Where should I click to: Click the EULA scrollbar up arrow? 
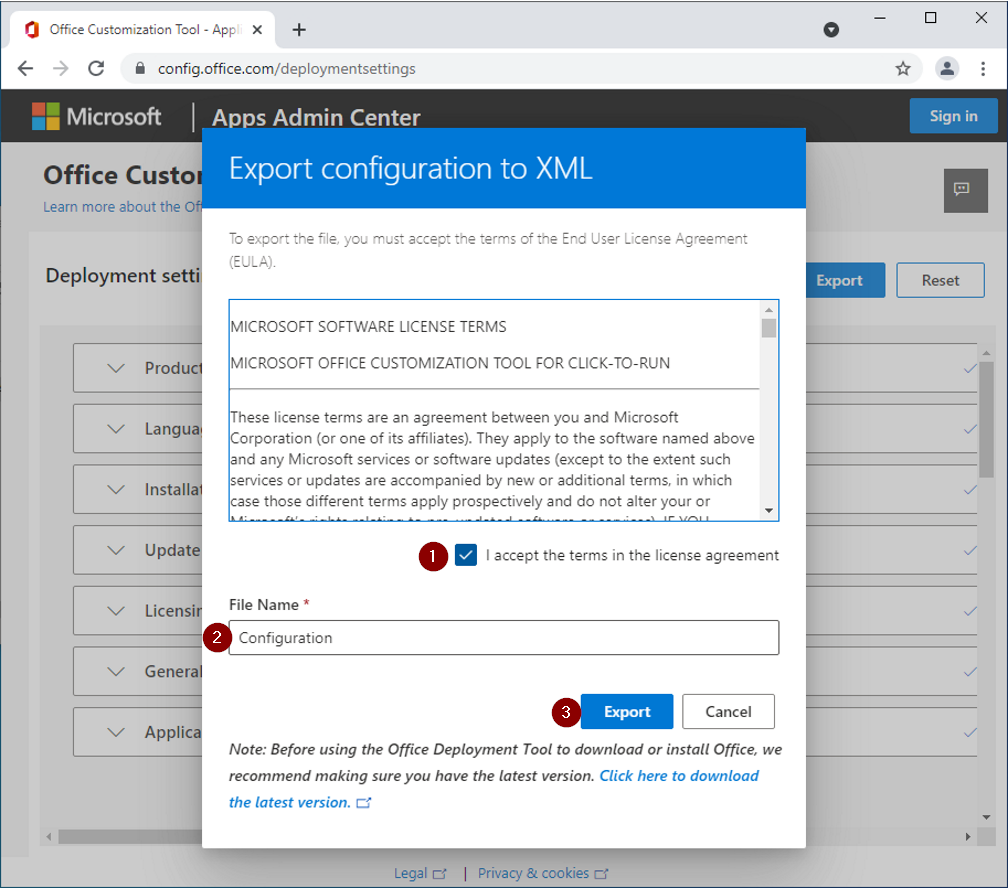tap(769, 310)
